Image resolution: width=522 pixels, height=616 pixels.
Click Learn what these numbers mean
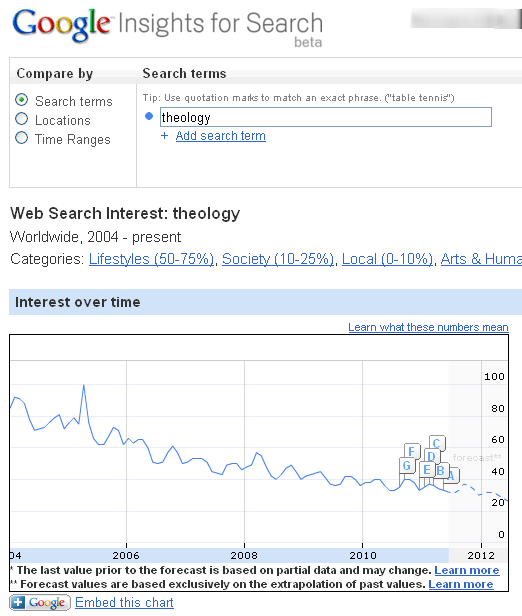point(428,327)
